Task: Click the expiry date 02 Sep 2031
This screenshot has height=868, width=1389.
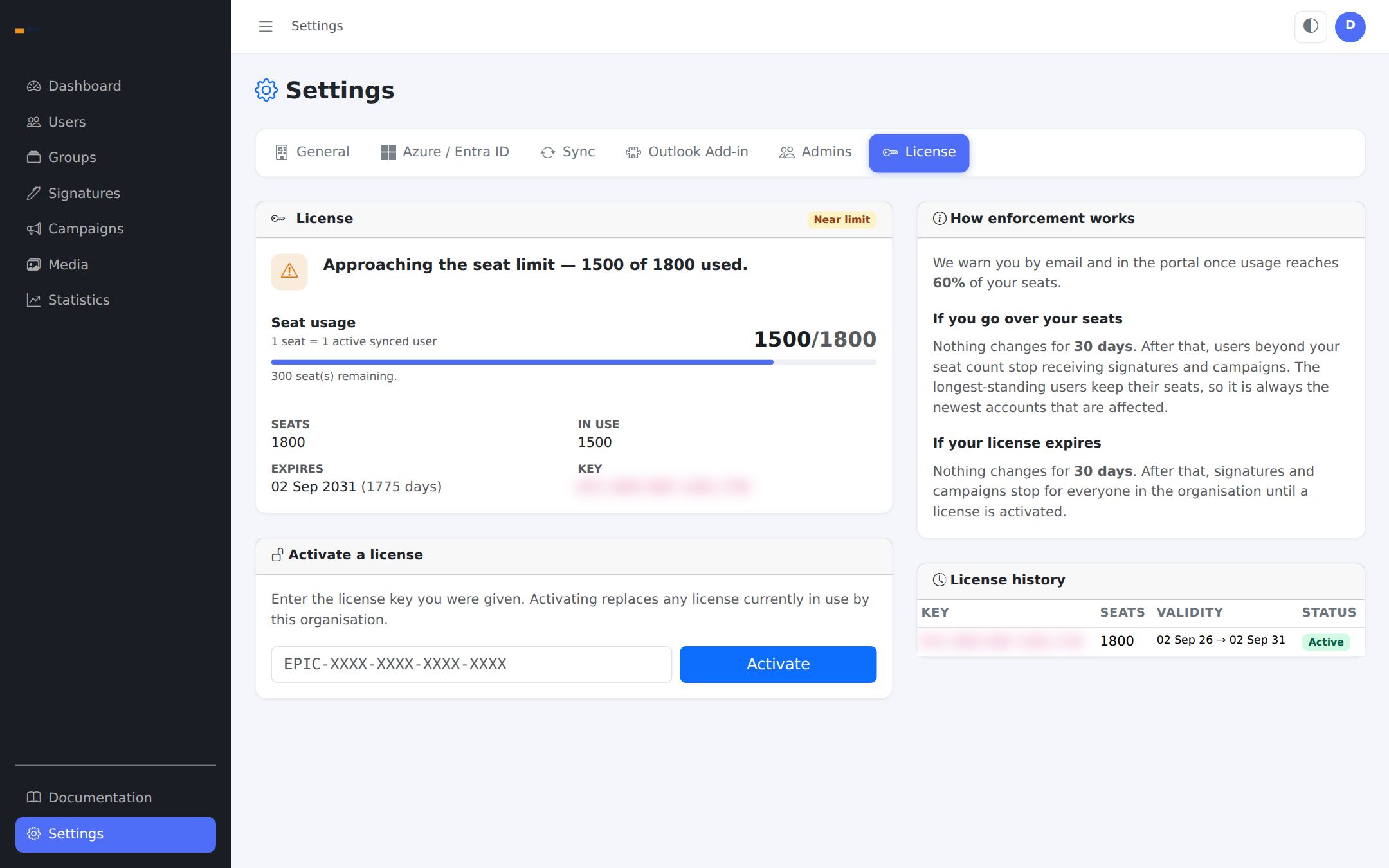Action: click(x=314, y=487)
